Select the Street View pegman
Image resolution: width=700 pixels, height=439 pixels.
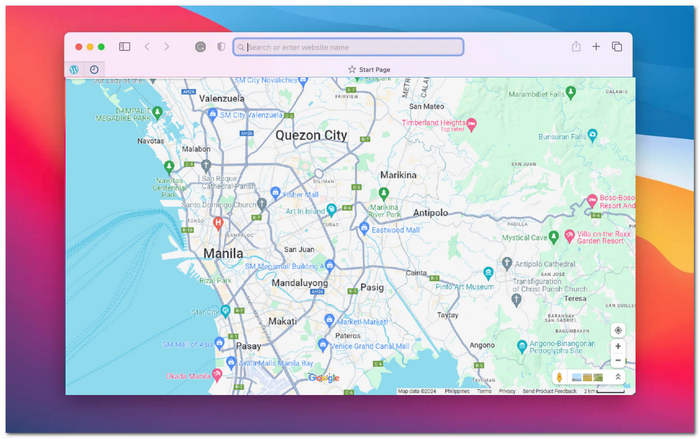click(559, 377)
